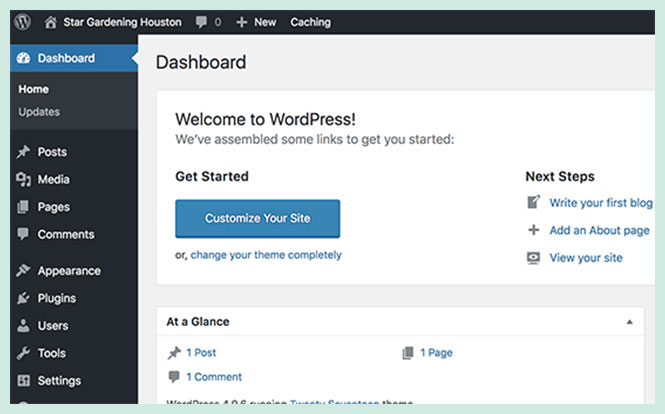665x414 pixels.
Task: Click the Plugins plug icon
Action: pyautogui.click(x=23, y=298)
